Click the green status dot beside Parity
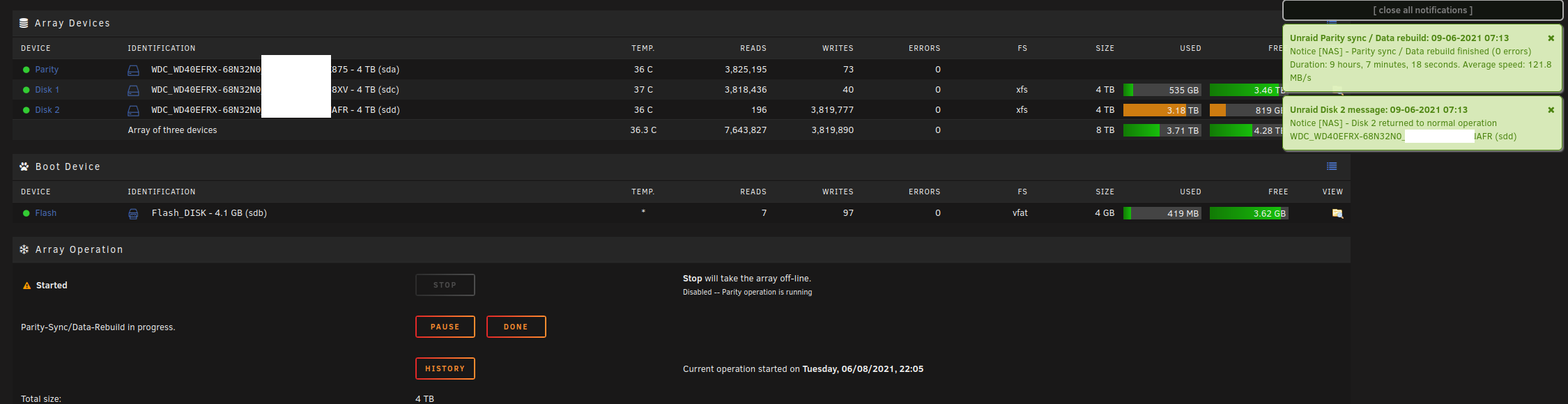Viewport: 1568px width, 404px height. (x=26, y=70)
